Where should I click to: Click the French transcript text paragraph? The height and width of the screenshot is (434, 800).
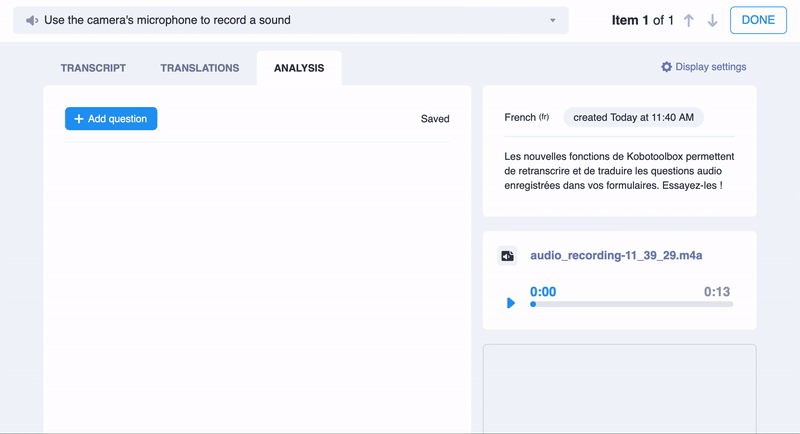tap(618, 171)
